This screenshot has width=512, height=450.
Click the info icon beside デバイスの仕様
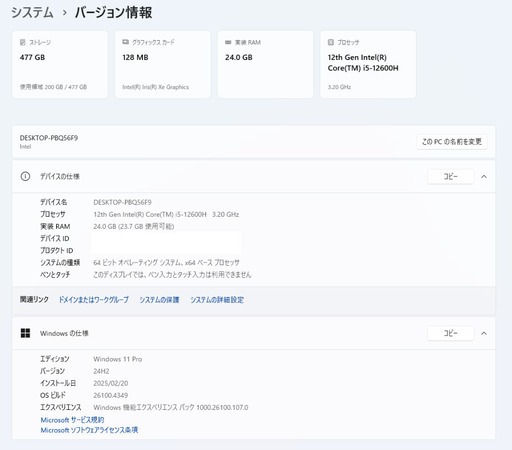tap(25, 176)
